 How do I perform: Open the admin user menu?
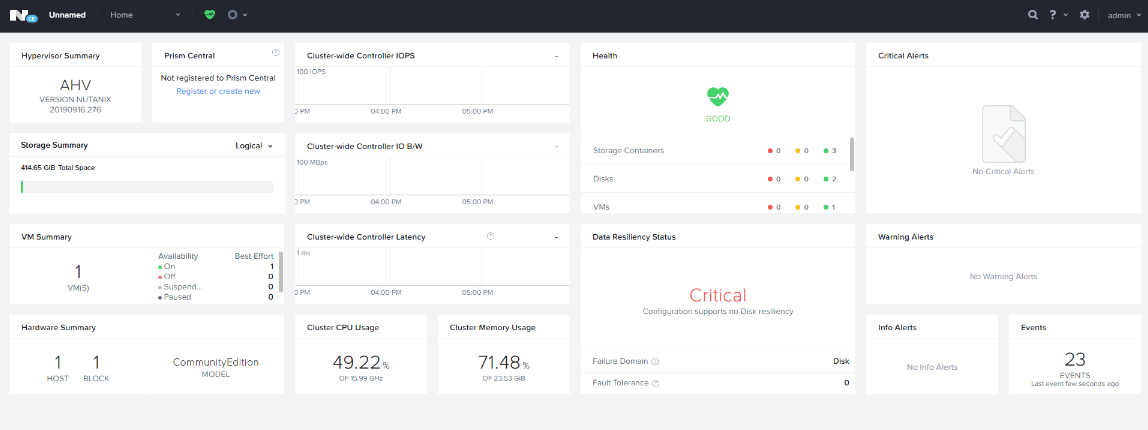(x=1123, y=15)
